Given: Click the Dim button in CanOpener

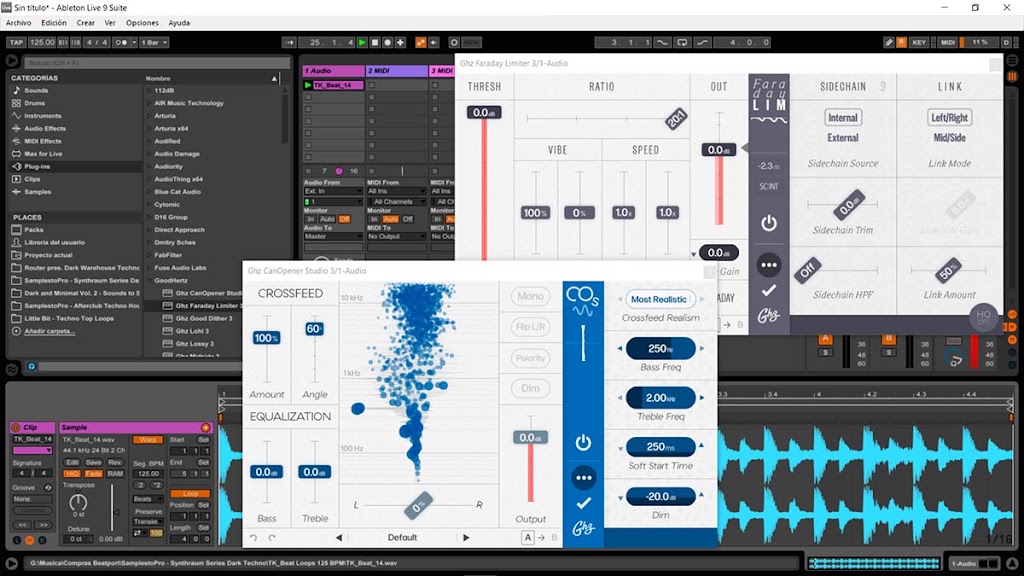Looking at the screenshot, I should point(530,388).
